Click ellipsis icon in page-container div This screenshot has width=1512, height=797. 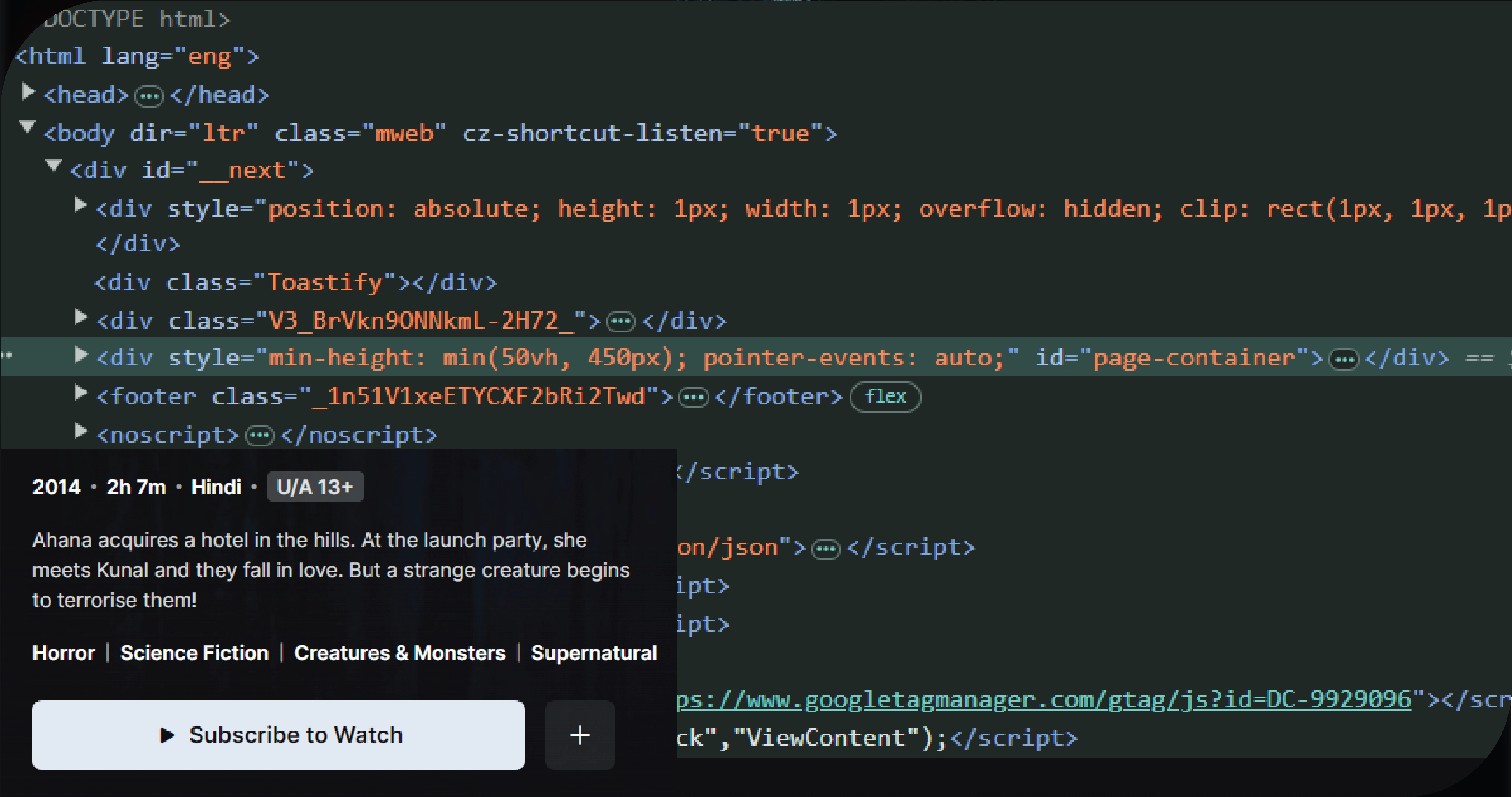[x=1344, y=359]
